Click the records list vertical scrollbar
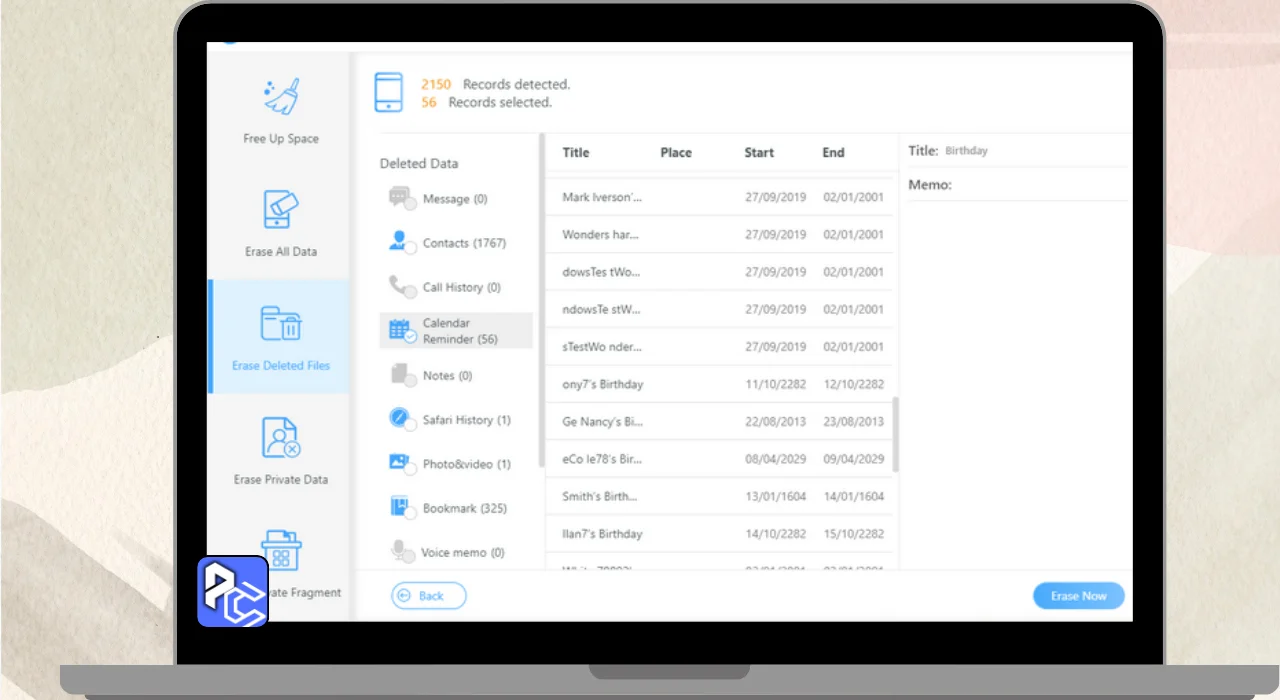1280x700 pixels. tap(895, 433)
